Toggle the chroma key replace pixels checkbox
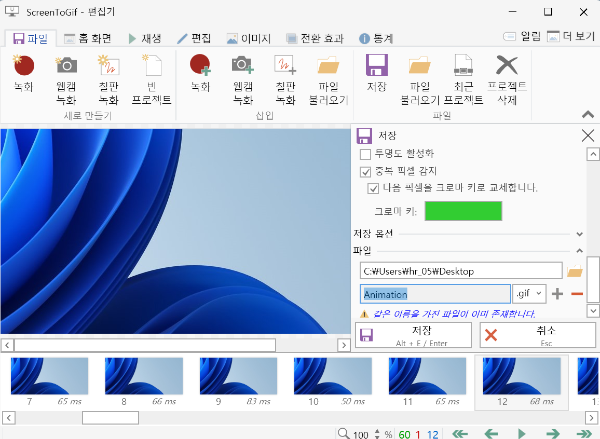 (373, 188)
